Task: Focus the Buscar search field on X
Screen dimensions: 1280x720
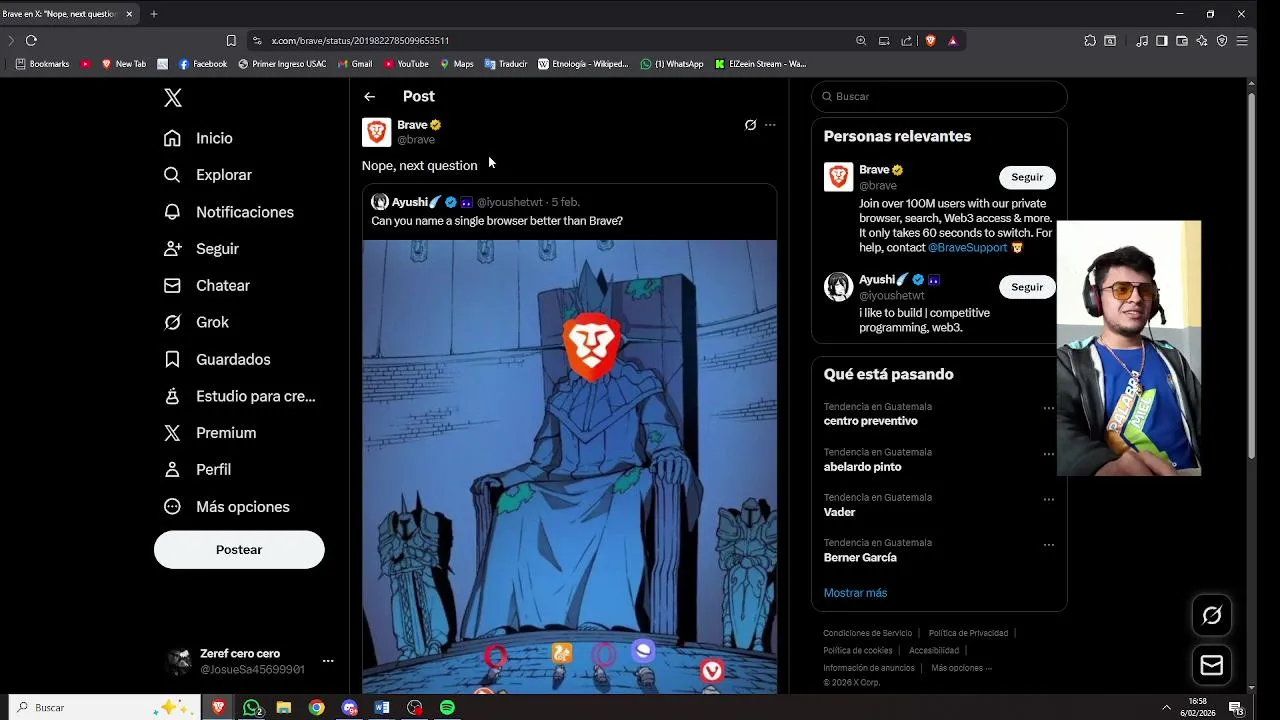Action: (x=939, y=96)
